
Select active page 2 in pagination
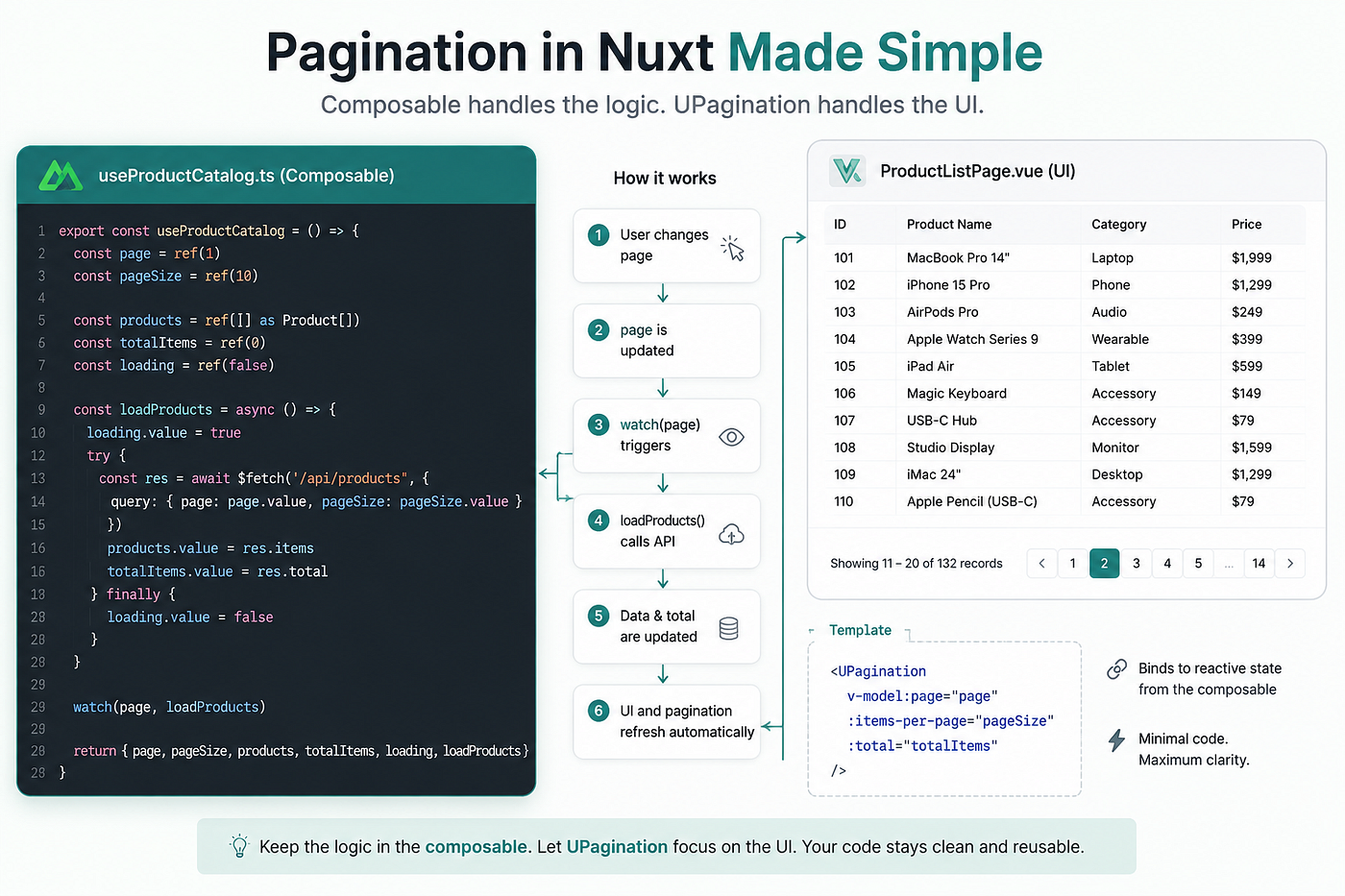[1105, 564]
